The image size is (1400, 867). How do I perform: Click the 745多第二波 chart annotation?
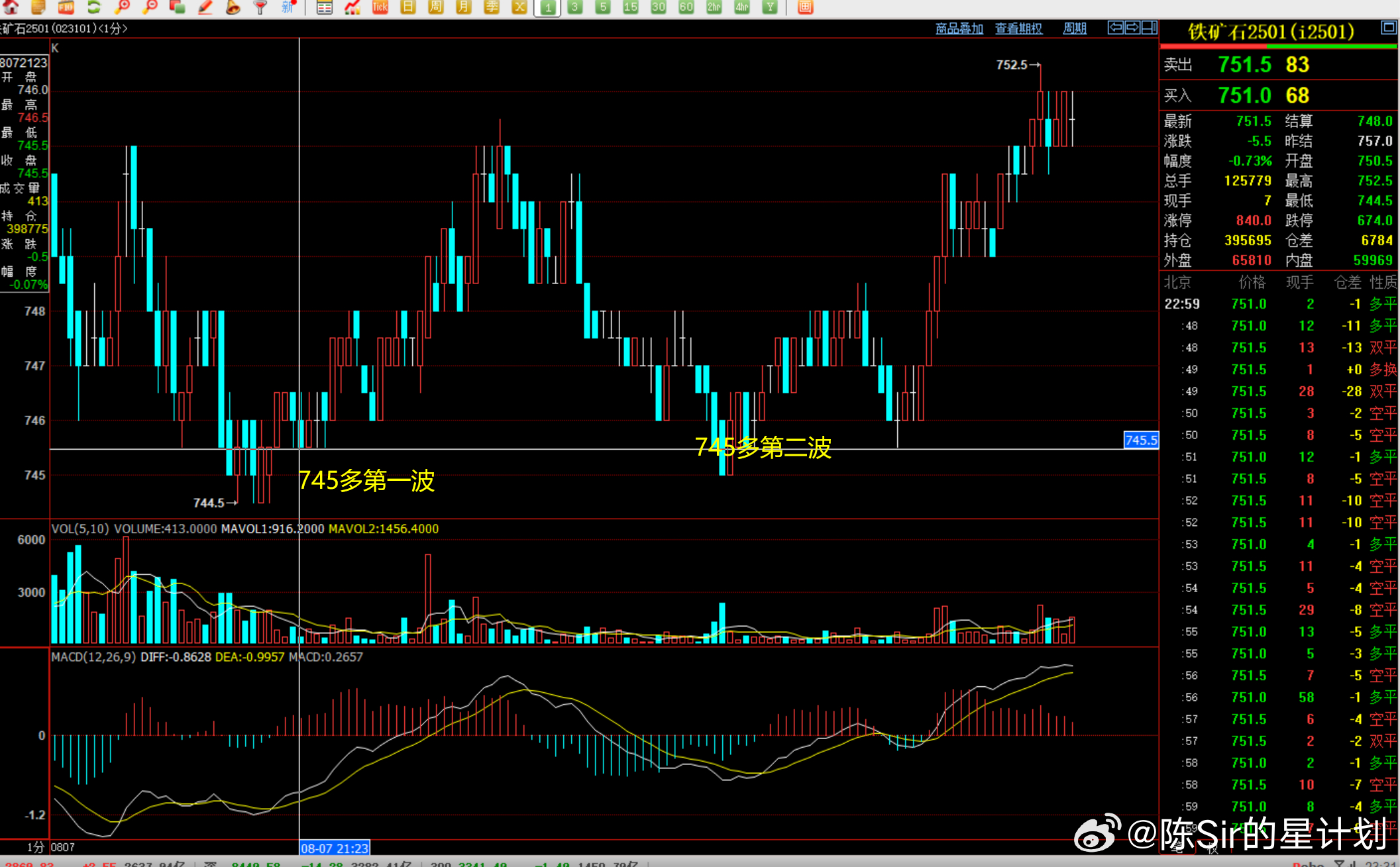763,447
